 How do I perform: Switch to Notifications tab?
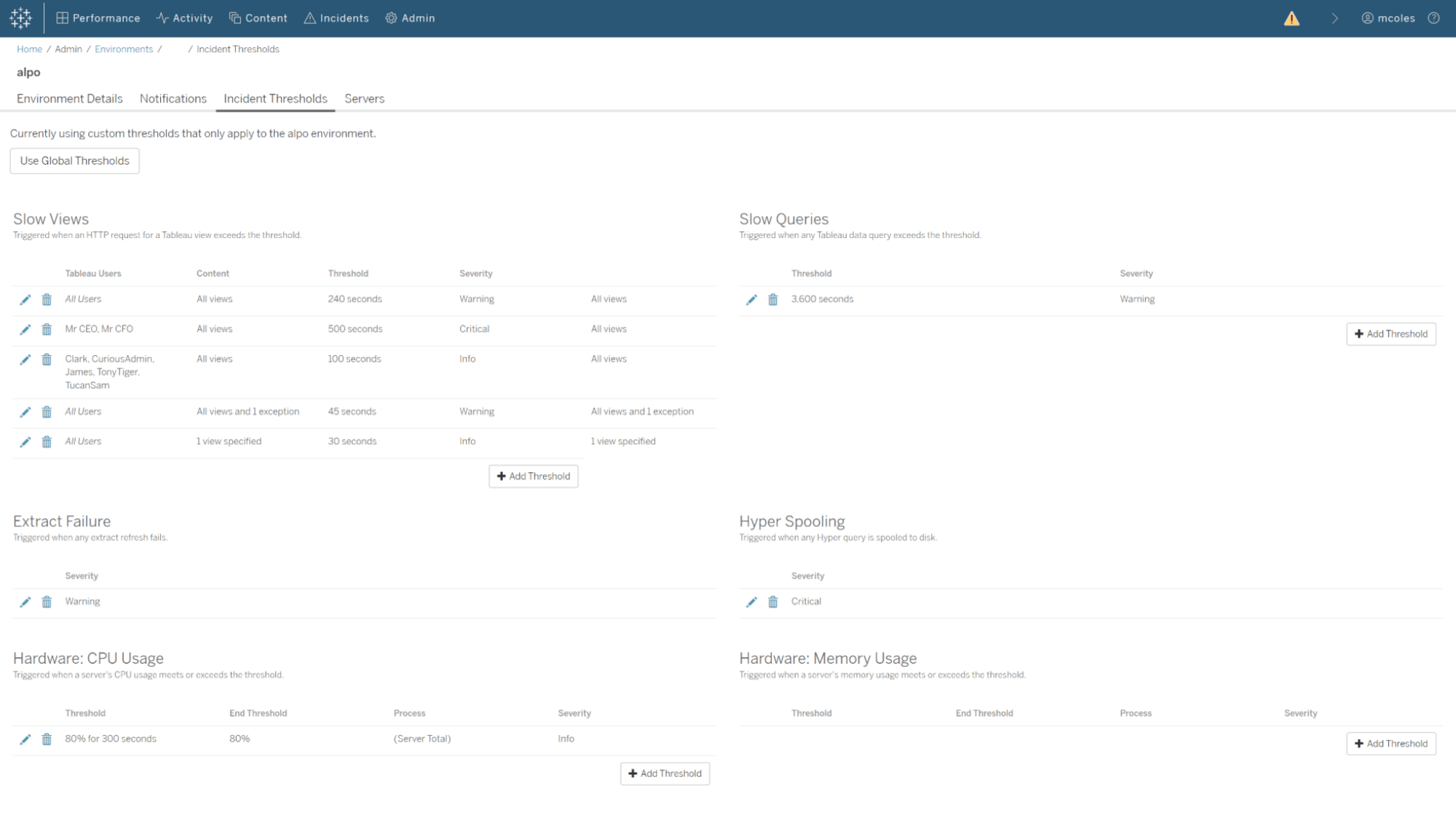click(x=173, y=98)
